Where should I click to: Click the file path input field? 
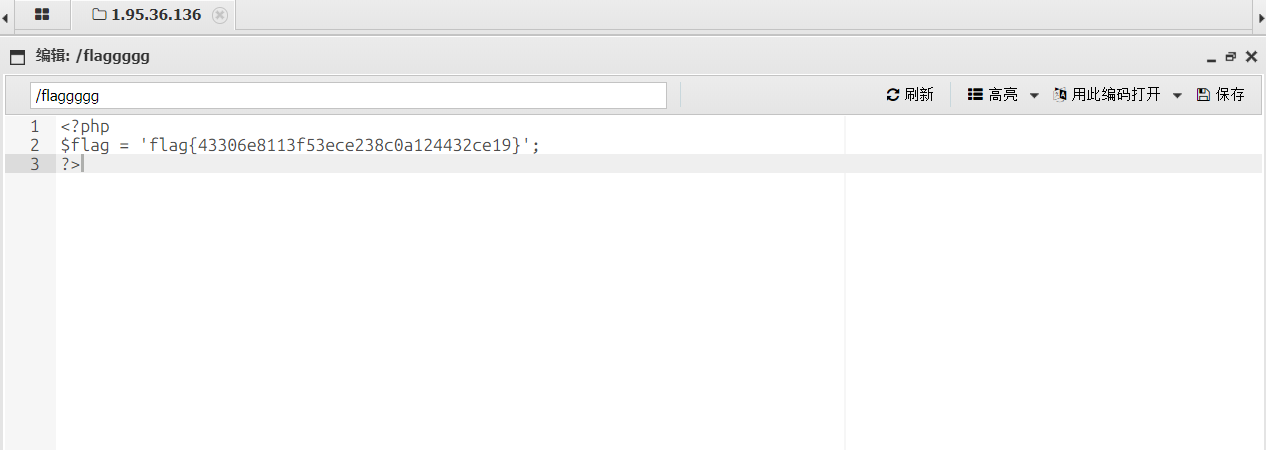(x=348, y=95)
